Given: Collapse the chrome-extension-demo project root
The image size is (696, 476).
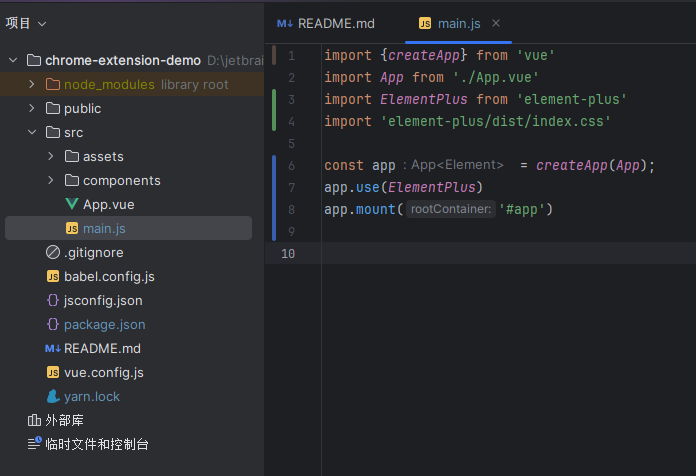Looking at the screenshot, I should tap(13, 60).
